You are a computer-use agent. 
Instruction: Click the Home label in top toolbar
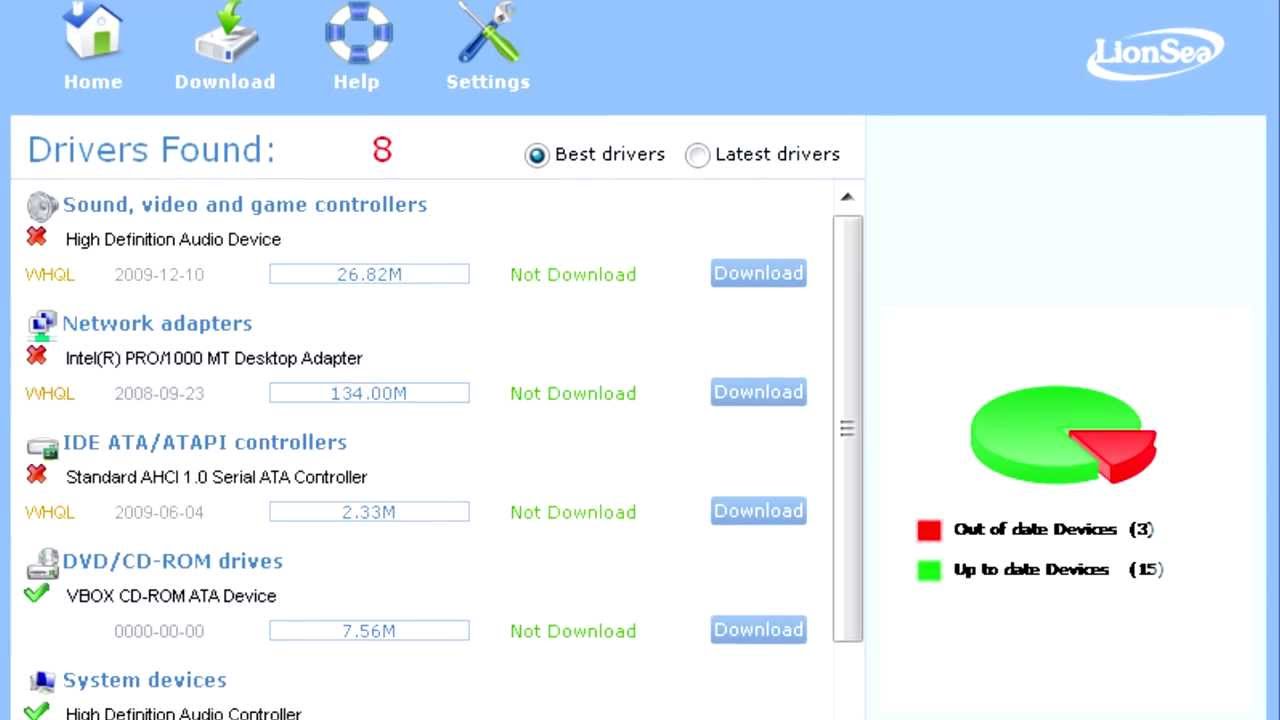(x=93, y=82)
